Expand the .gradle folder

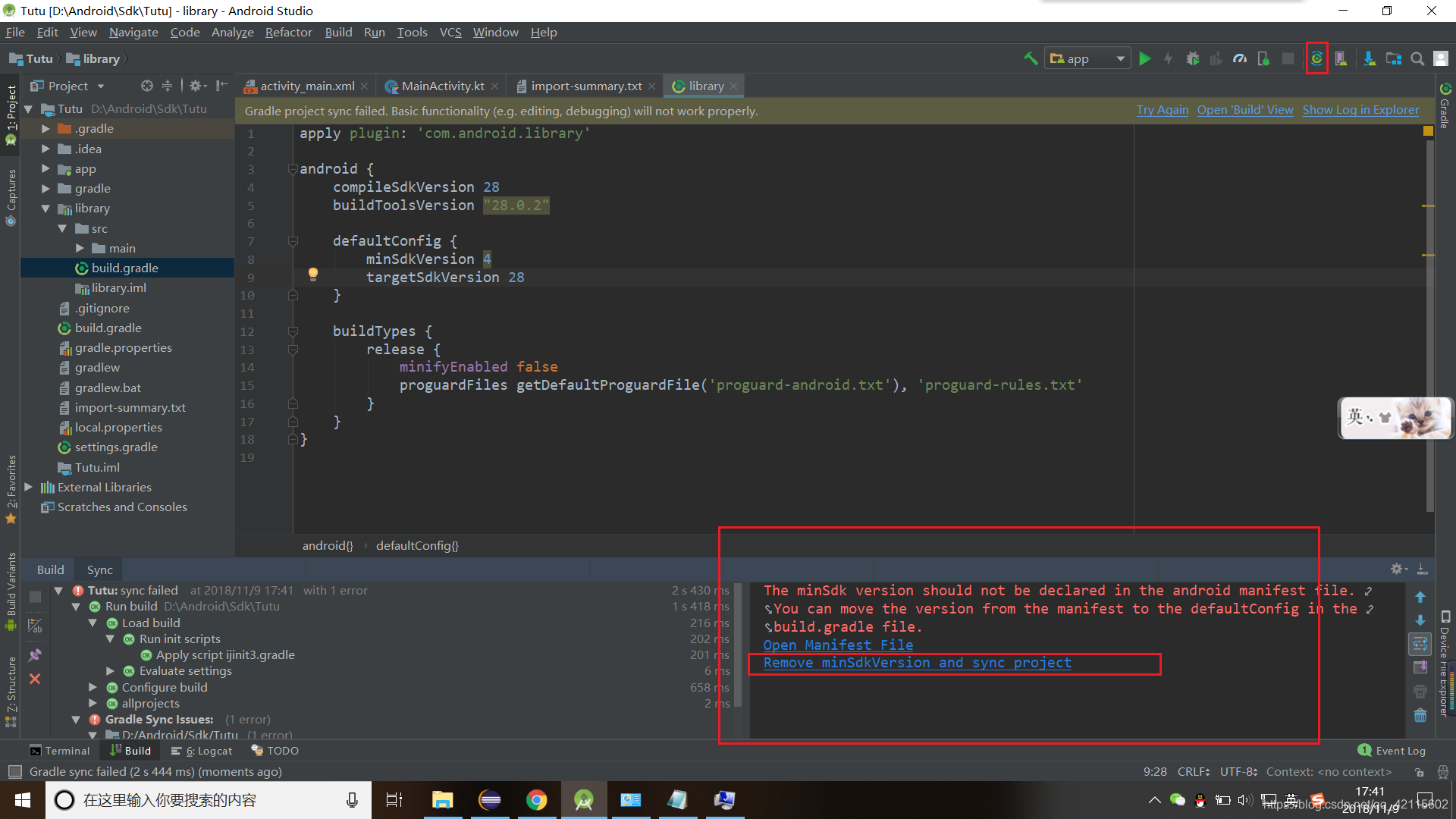[45, 128]
